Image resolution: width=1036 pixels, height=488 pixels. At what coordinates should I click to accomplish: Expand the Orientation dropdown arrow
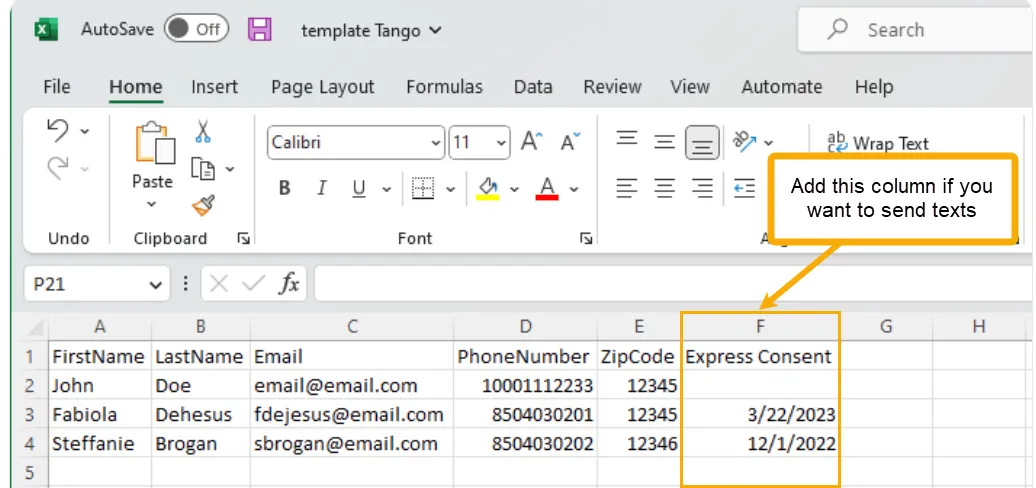click(x=768, y=143)
